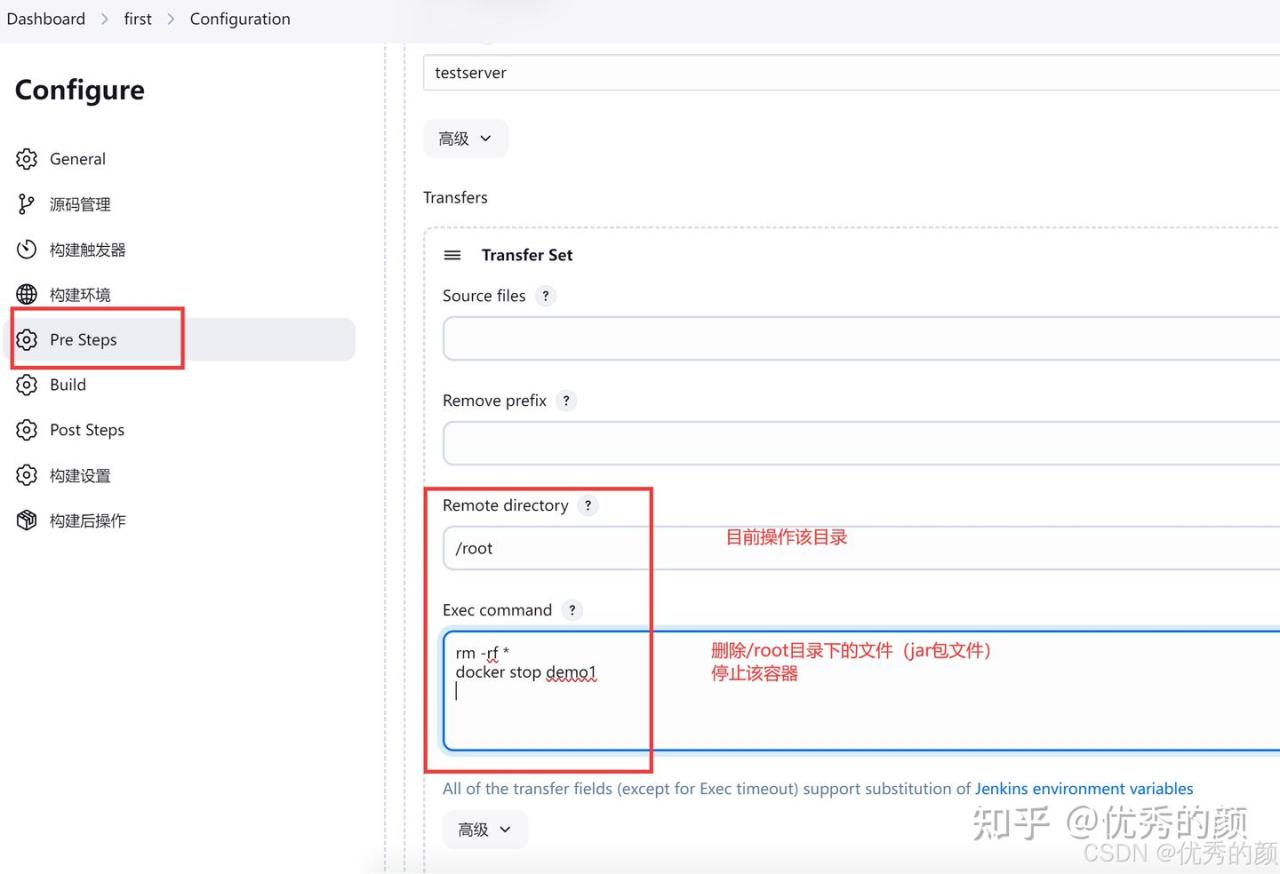The width and height of the screenshot is (1280, 874).
Task: Click the General gear icon in sidebar
Action: pos(27,159)
